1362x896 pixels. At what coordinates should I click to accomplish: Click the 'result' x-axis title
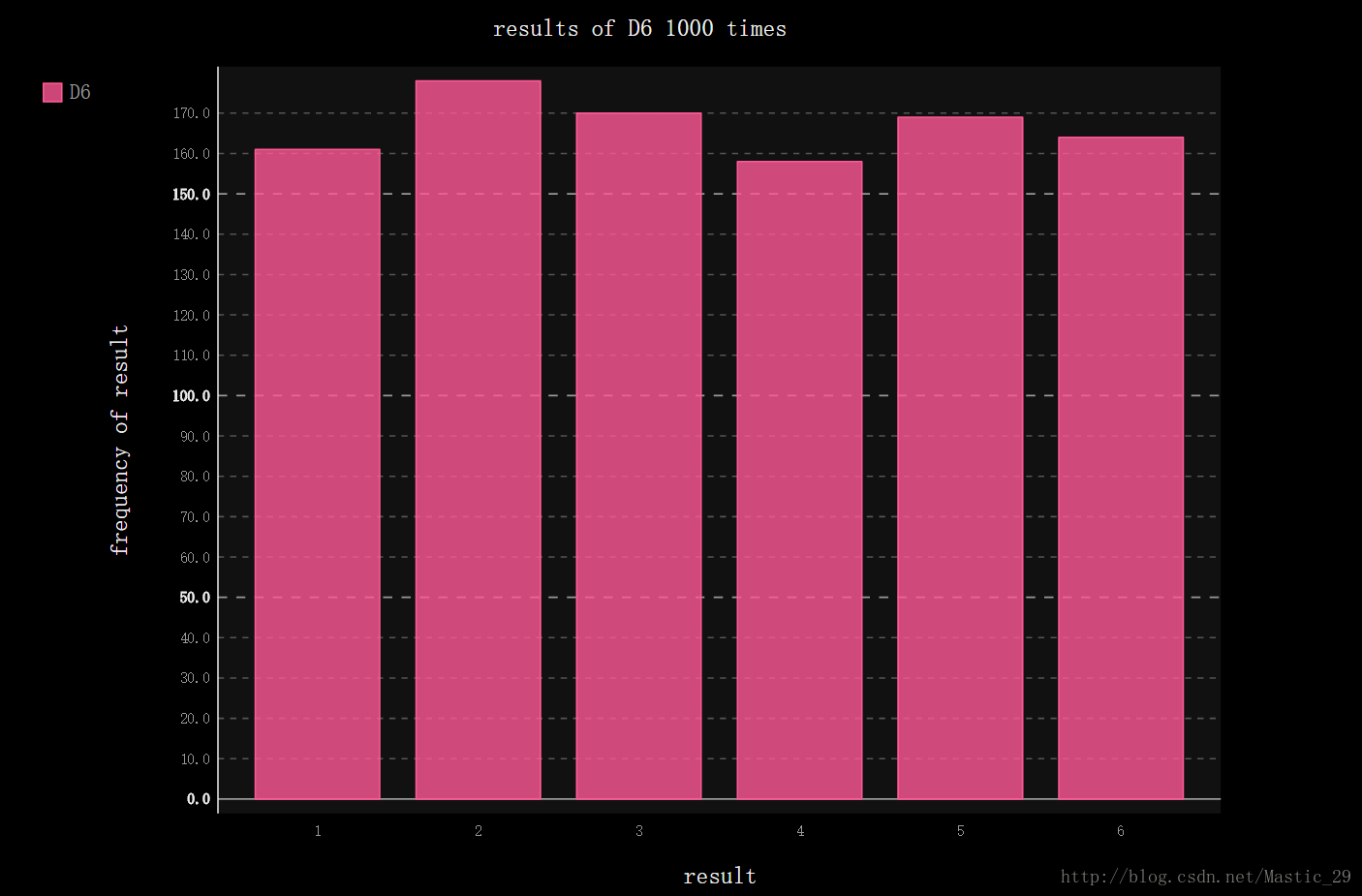pyautogui.click(x=720, y=877)
